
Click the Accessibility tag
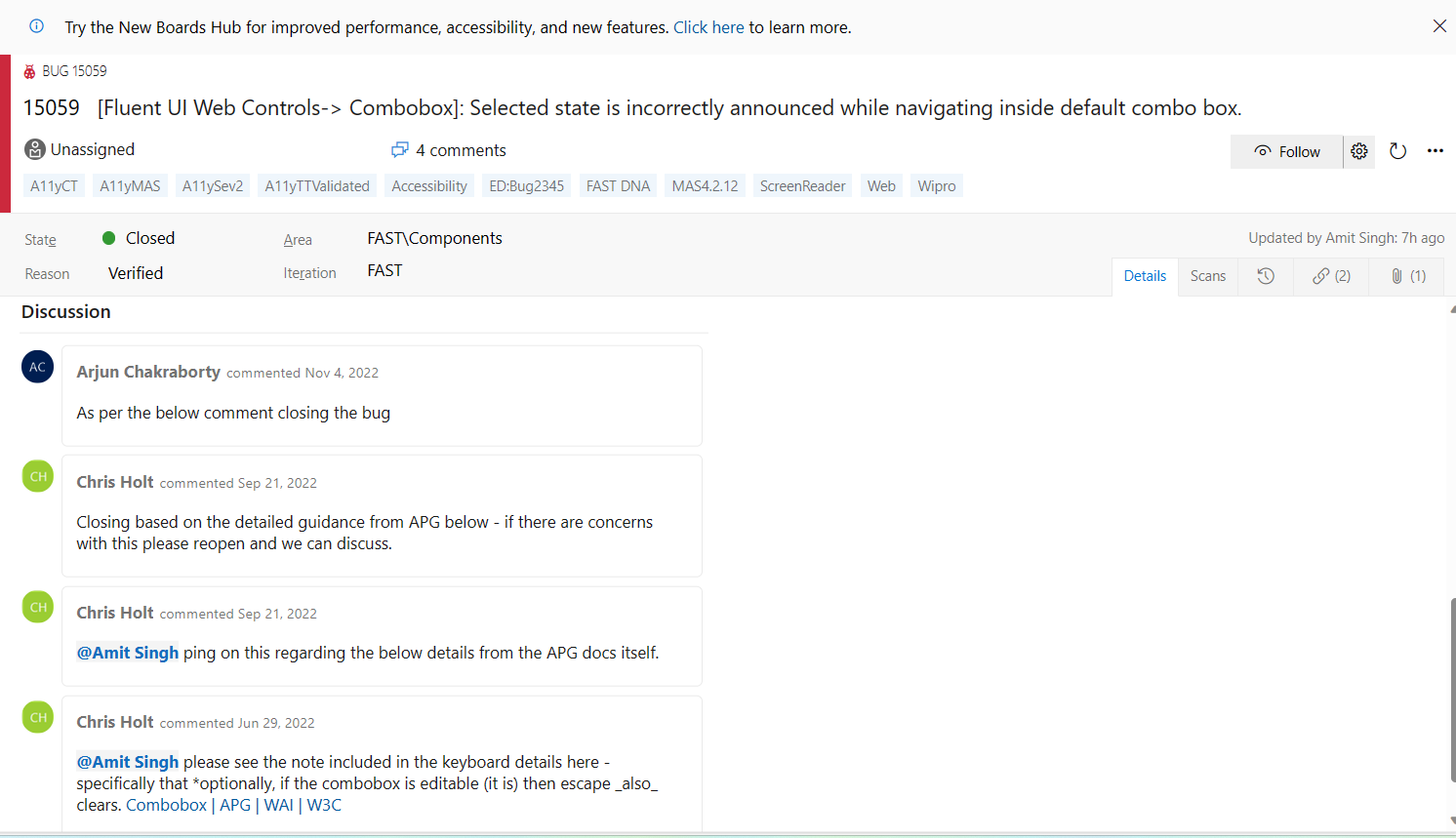click(428, 185)
